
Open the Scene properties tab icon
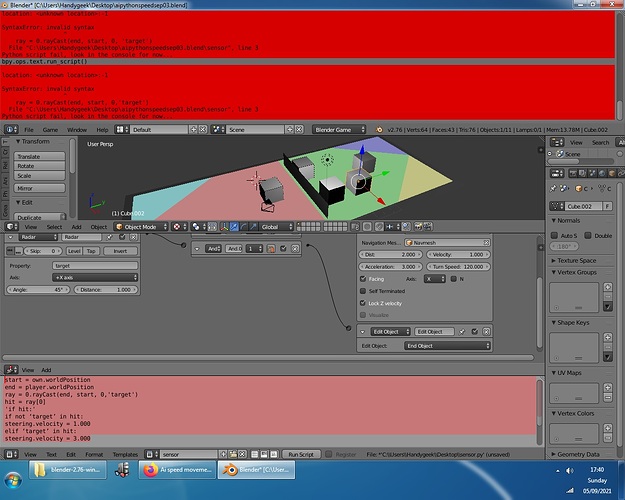click(x=592, y=173)
